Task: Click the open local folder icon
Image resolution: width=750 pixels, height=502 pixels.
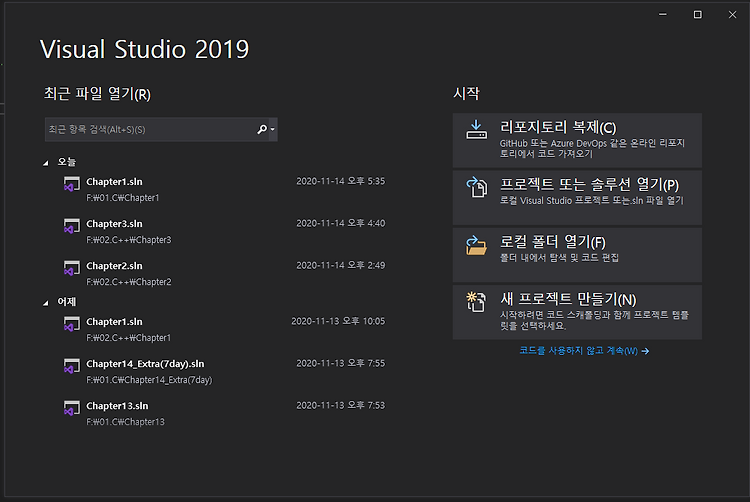Action: (x=476, y=245)
